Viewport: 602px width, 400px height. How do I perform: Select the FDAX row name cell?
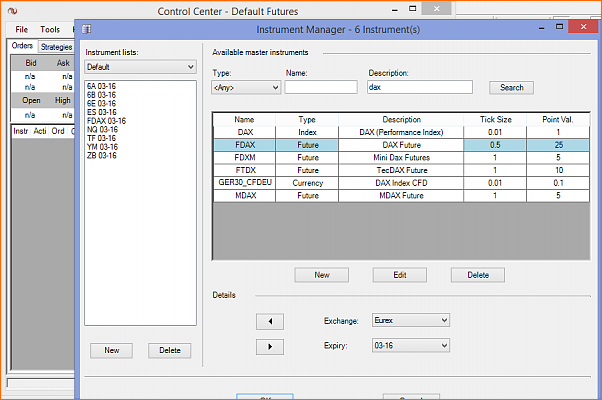point(245,145)
